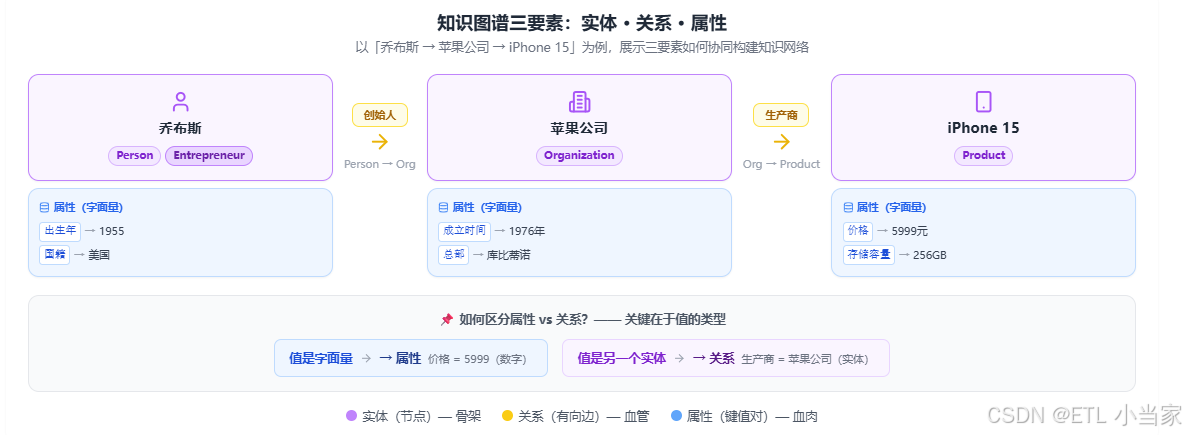Click the legend text 关系 (有向边) — 血管

(x=583, y=416)
